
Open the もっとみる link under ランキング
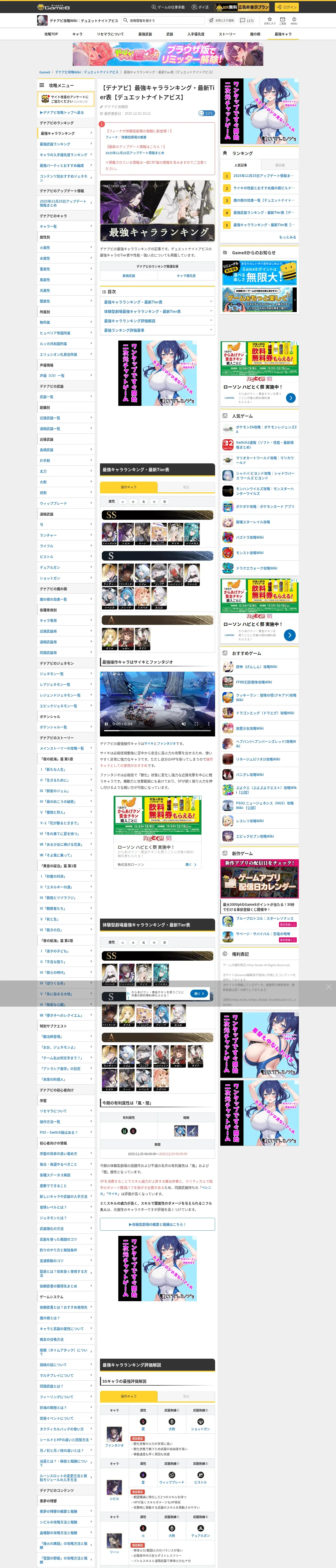coord(287,237)
